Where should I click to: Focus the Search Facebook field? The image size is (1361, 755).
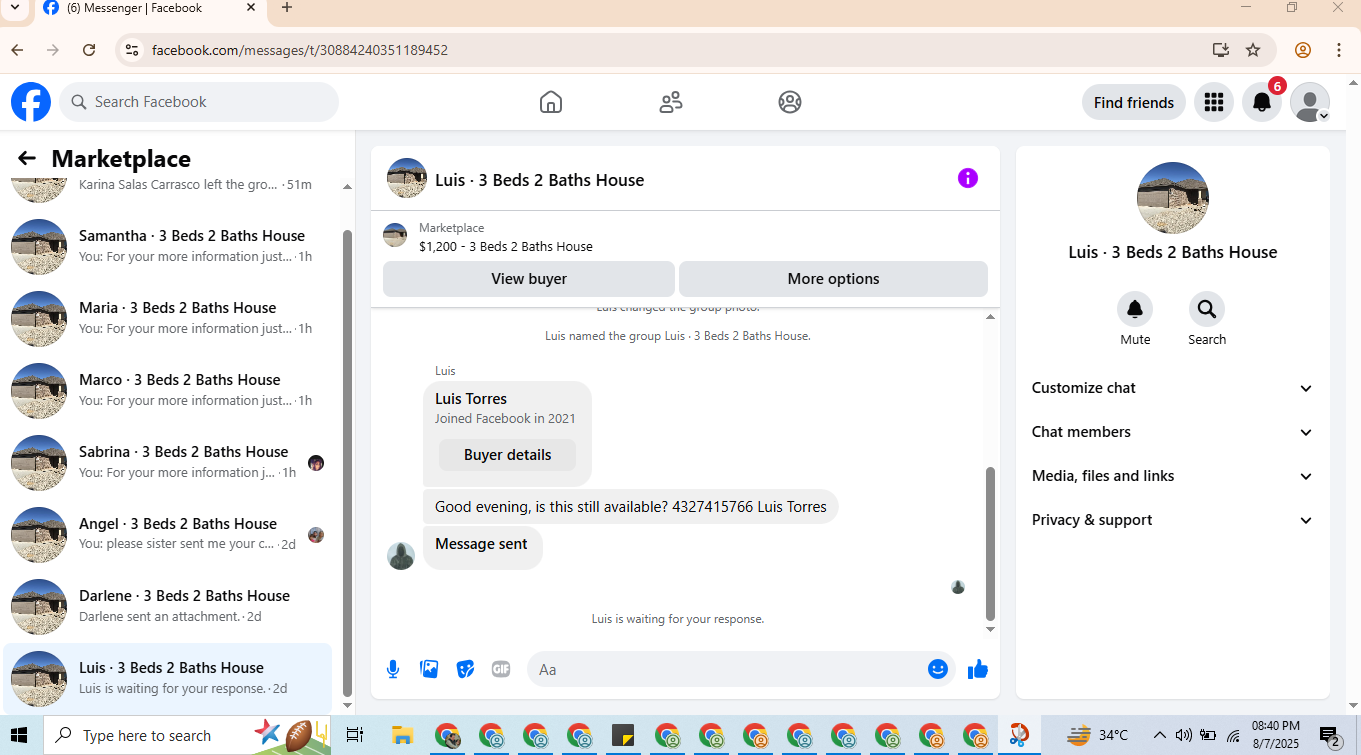pyautogui.click(x=199, y=102)
